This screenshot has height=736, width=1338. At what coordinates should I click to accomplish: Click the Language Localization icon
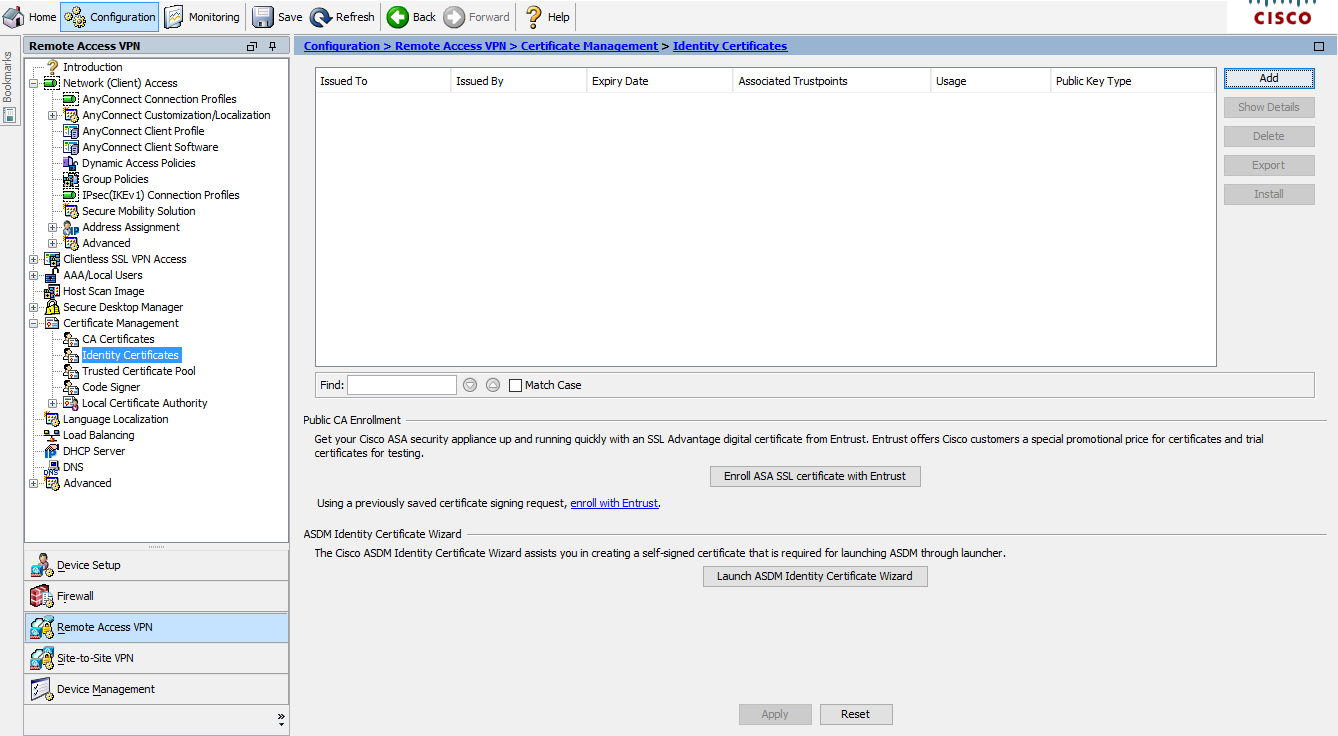coord(52,419)
